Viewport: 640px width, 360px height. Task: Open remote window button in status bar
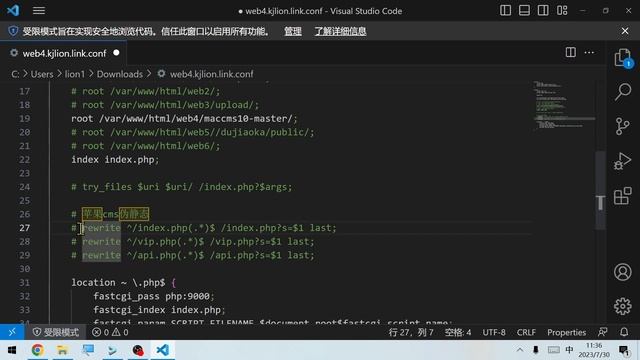click(12, 332)
